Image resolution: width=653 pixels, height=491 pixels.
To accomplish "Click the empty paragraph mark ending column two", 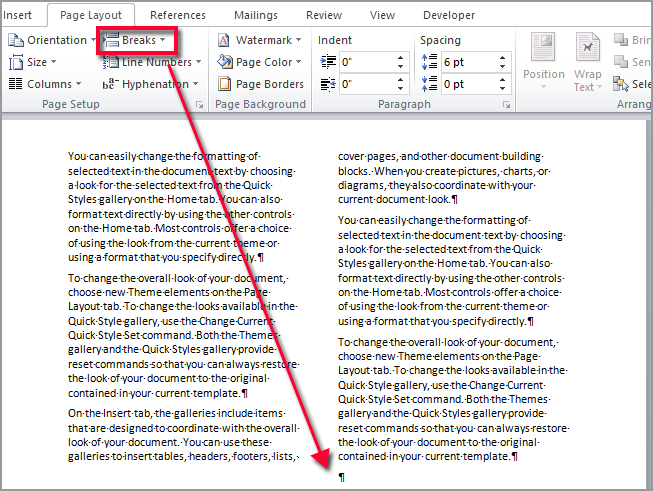I will pos(341,477).
